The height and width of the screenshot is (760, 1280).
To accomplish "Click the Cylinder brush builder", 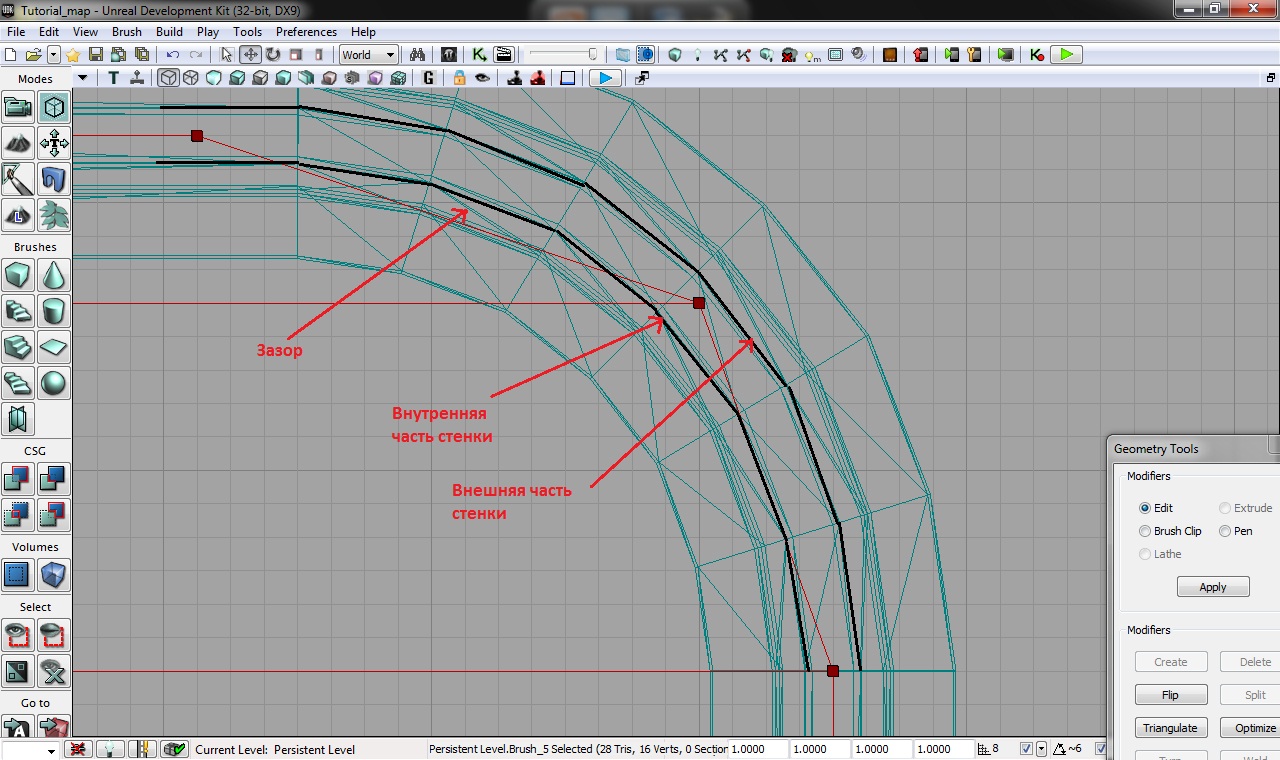I will (x=54, y=311).
